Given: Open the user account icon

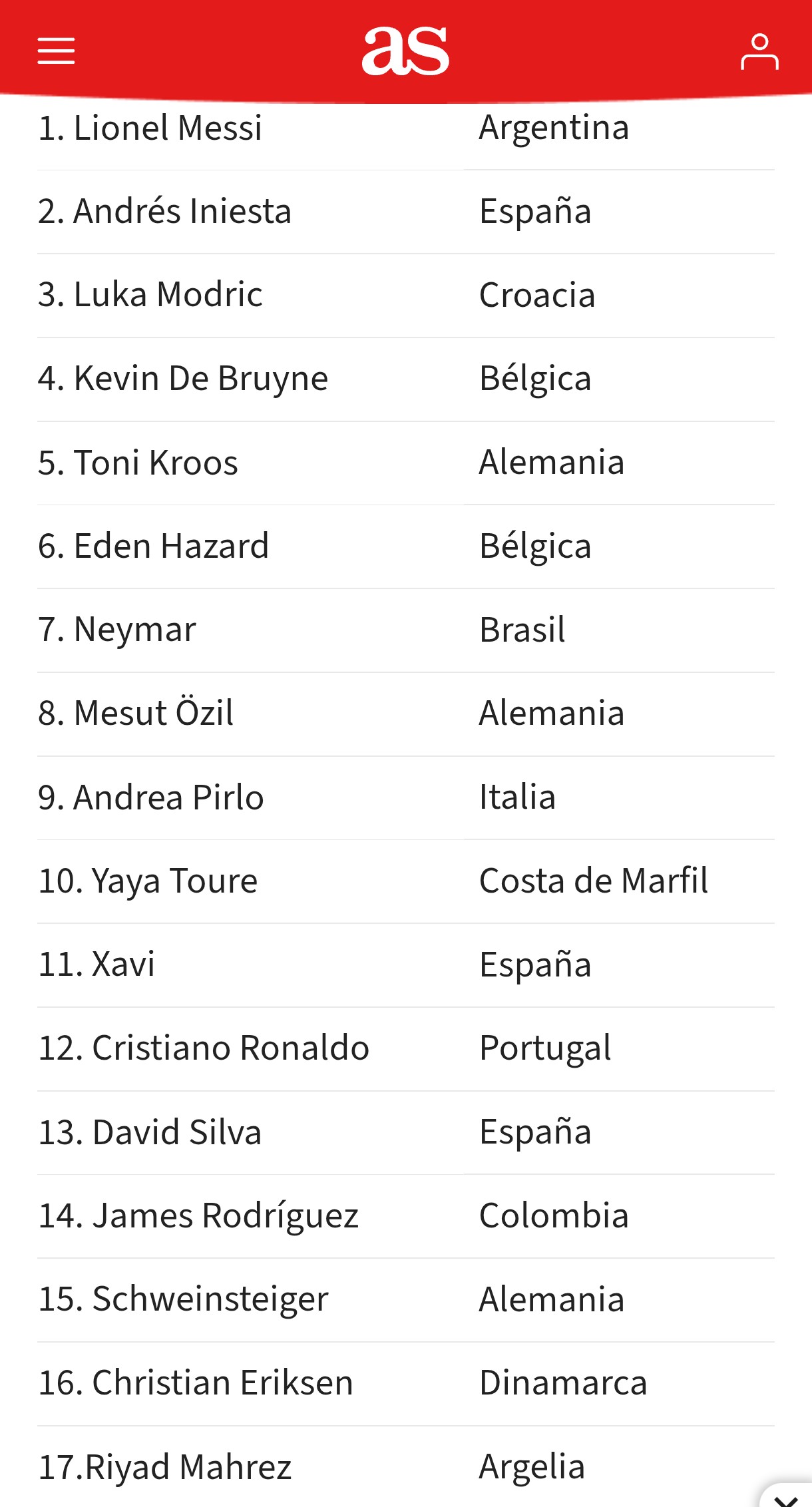Looking at the screenshot, I should pos(759,52).
